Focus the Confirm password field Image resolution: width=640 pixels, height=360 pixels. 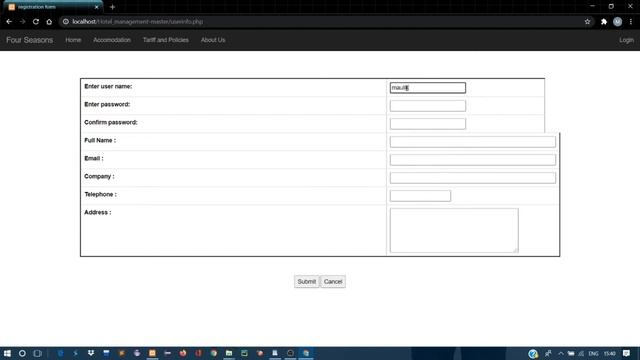click(x=428, y=124)
